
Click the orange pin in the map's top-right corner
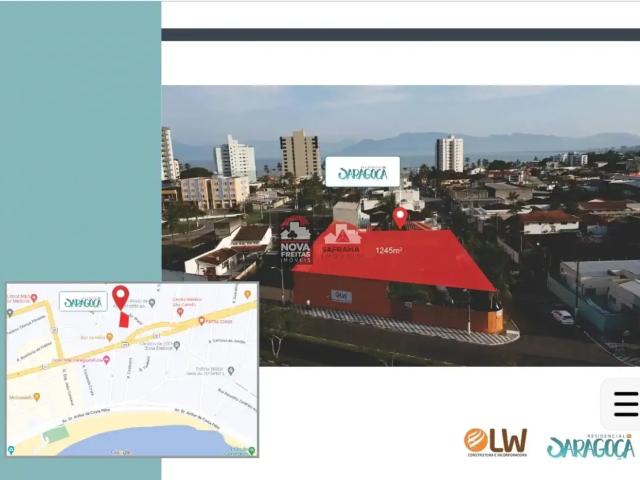pyautogui.click(x=247, y=294)
